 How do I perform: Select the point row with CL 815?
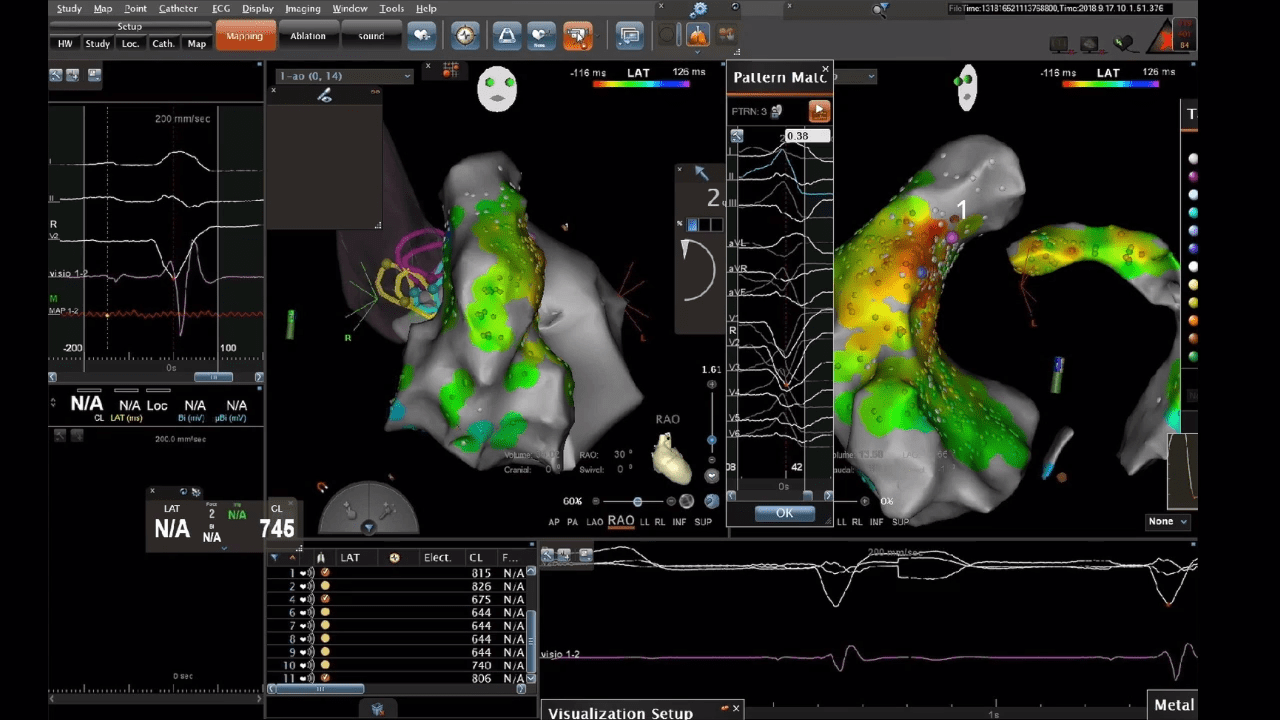pyautogui.click(x=397, y=573)
